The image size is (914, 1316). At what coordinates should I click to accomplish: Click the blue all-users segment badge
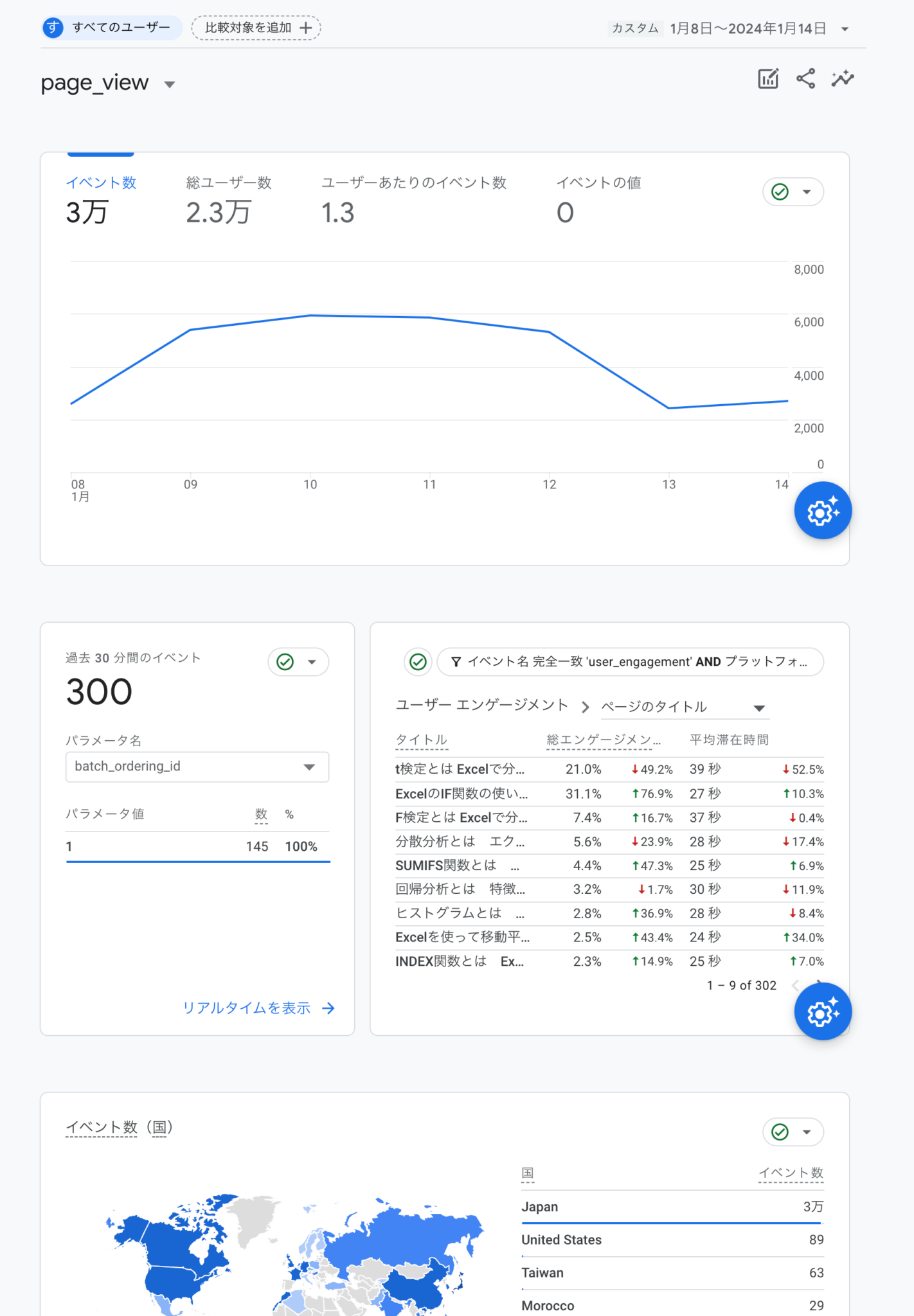pos(53,28)
